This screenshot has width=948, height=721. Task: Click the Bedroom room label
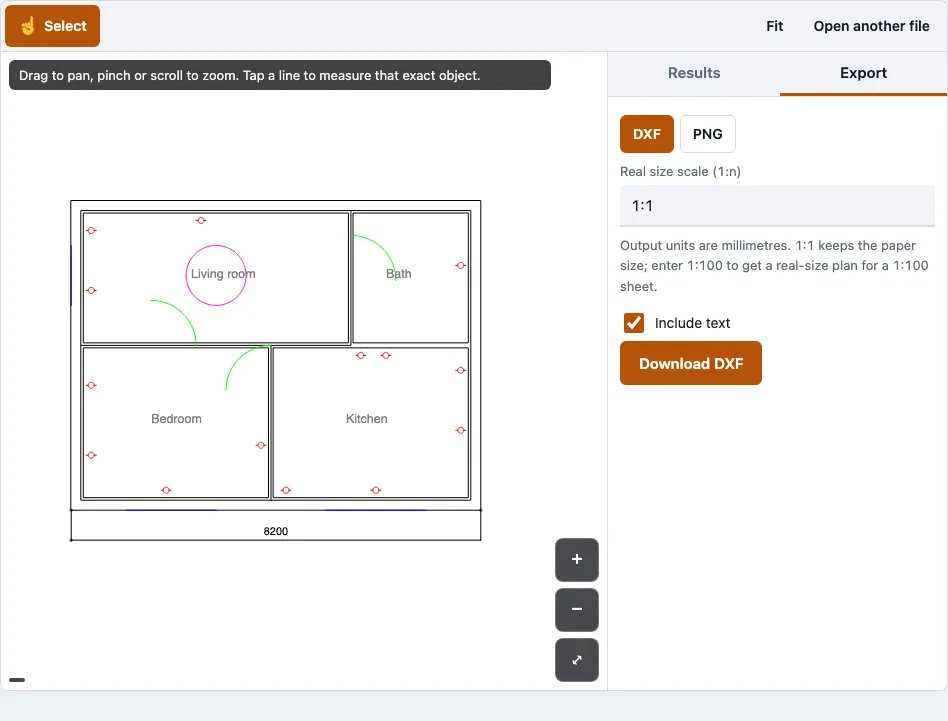pos(177,419)
